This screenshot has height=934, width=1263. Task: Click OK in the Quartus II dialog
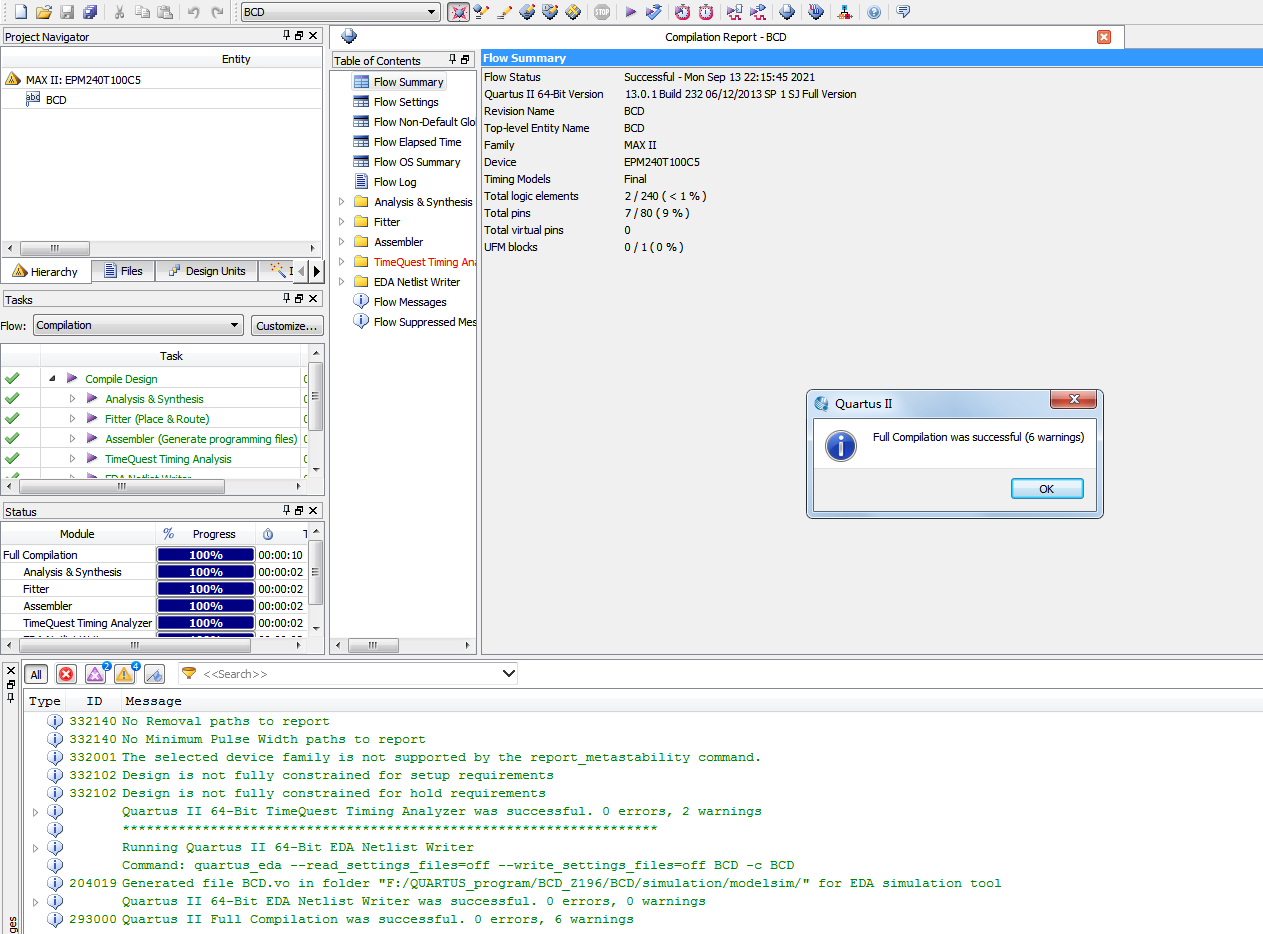click(1046, 489)
